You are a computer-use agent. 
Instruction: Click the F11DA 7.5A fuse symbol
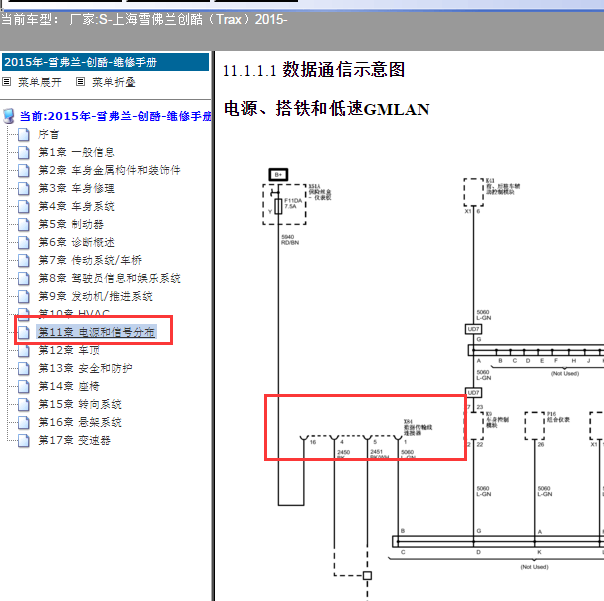[278, 206]
